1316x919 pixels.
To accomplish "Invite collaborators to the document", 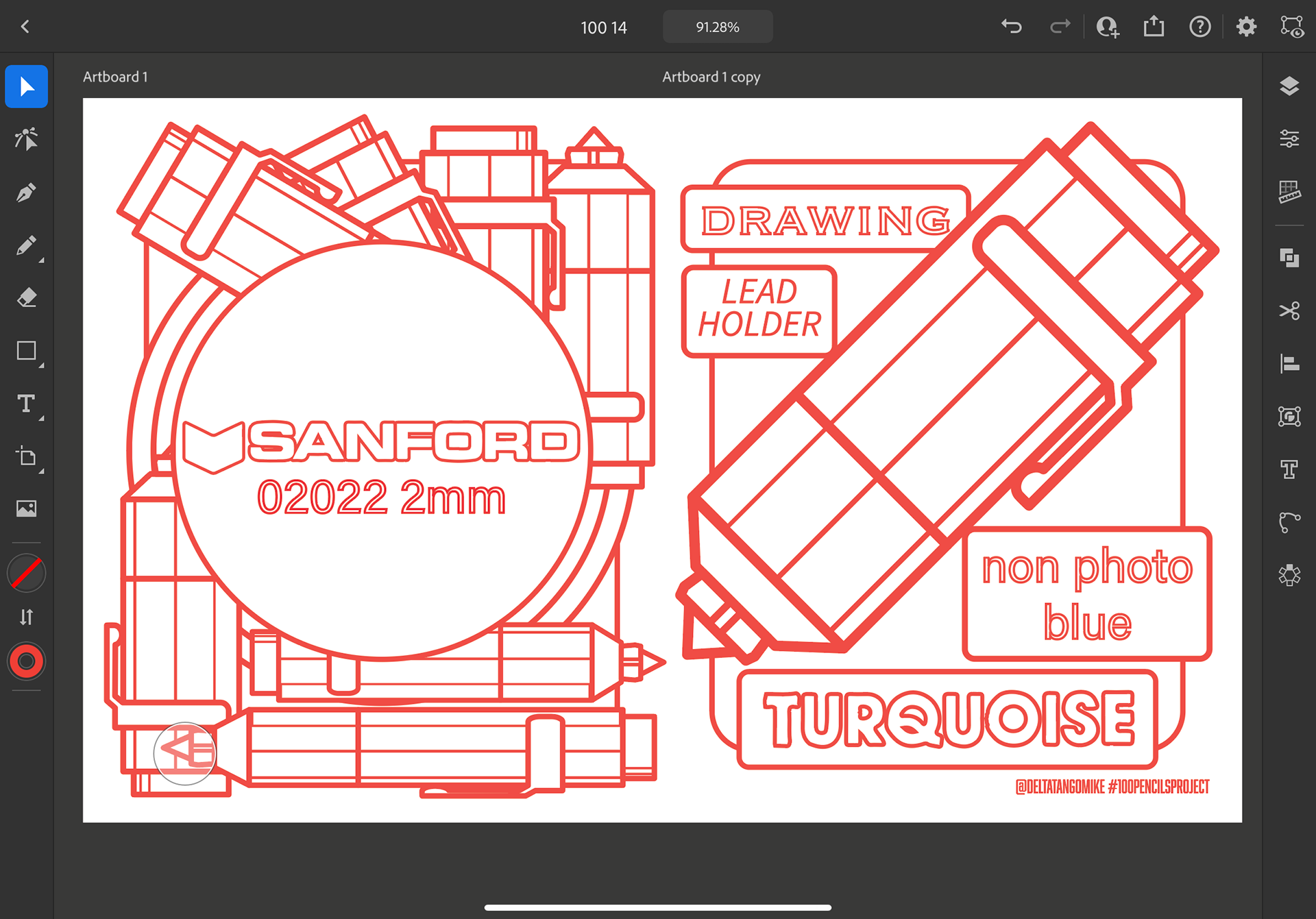I will [x=1108, y=27].
